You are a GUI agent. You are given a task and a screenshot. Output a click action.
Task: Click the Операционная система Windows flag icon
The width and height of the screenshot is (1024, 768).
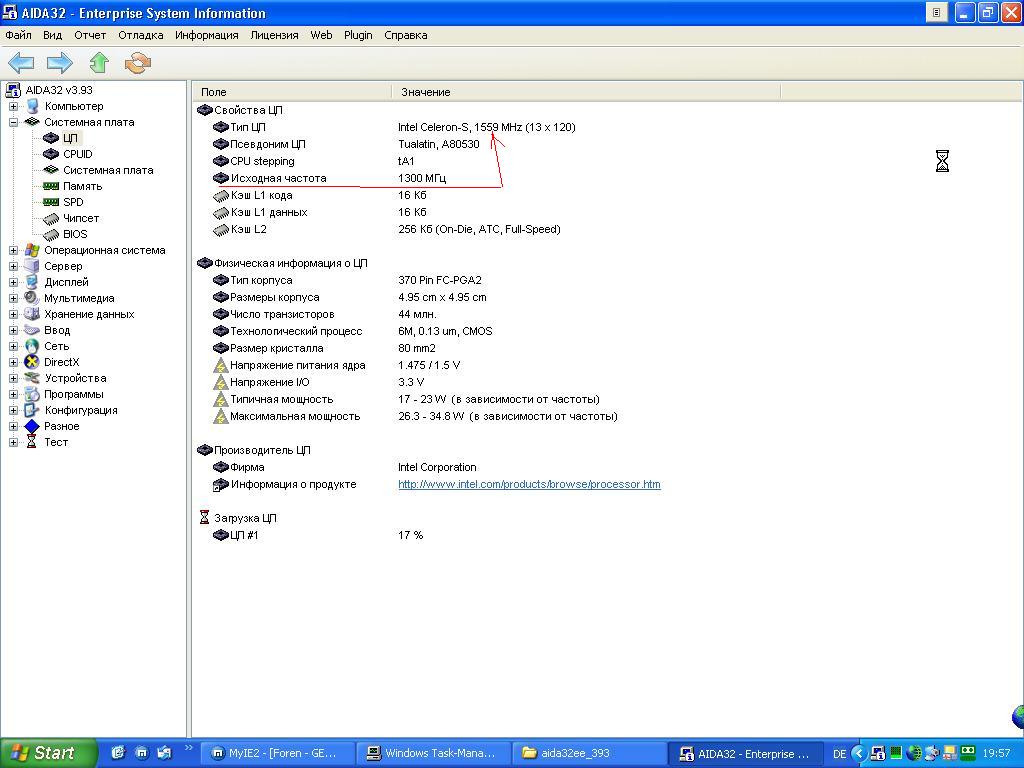pyautogui.click(x=32, y=250)
